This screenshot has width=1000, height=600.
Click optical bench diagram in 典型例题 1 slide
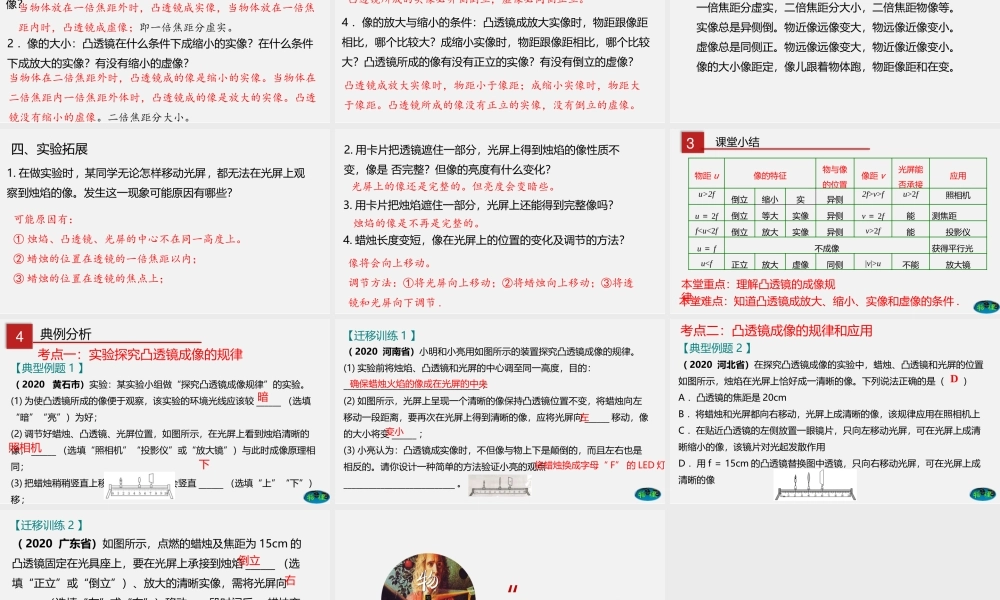140,486
